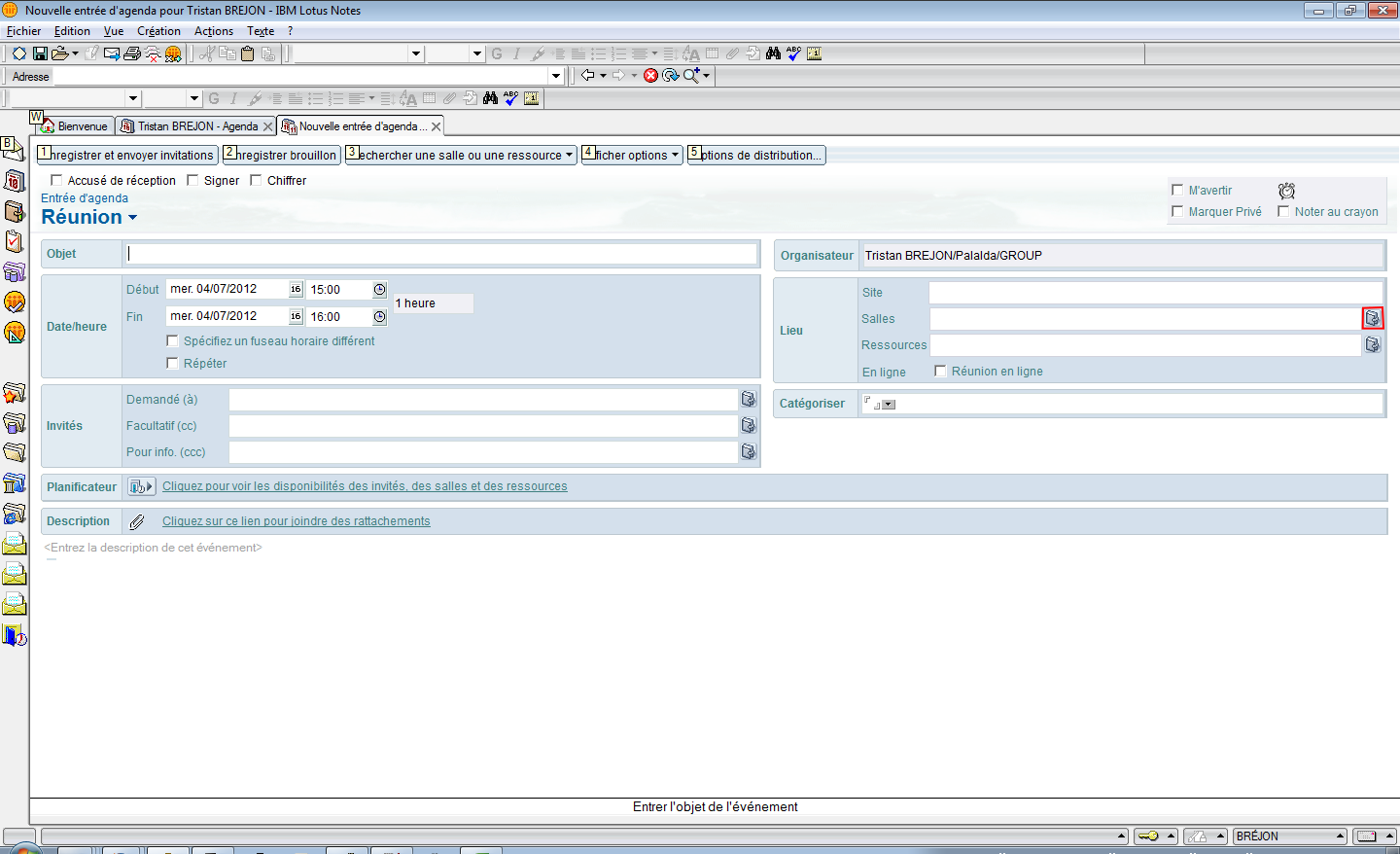The width and height of the screenshot is (1400, 854).
Task: Click the back arrow navigation icon
Action: tap(587, 76)
